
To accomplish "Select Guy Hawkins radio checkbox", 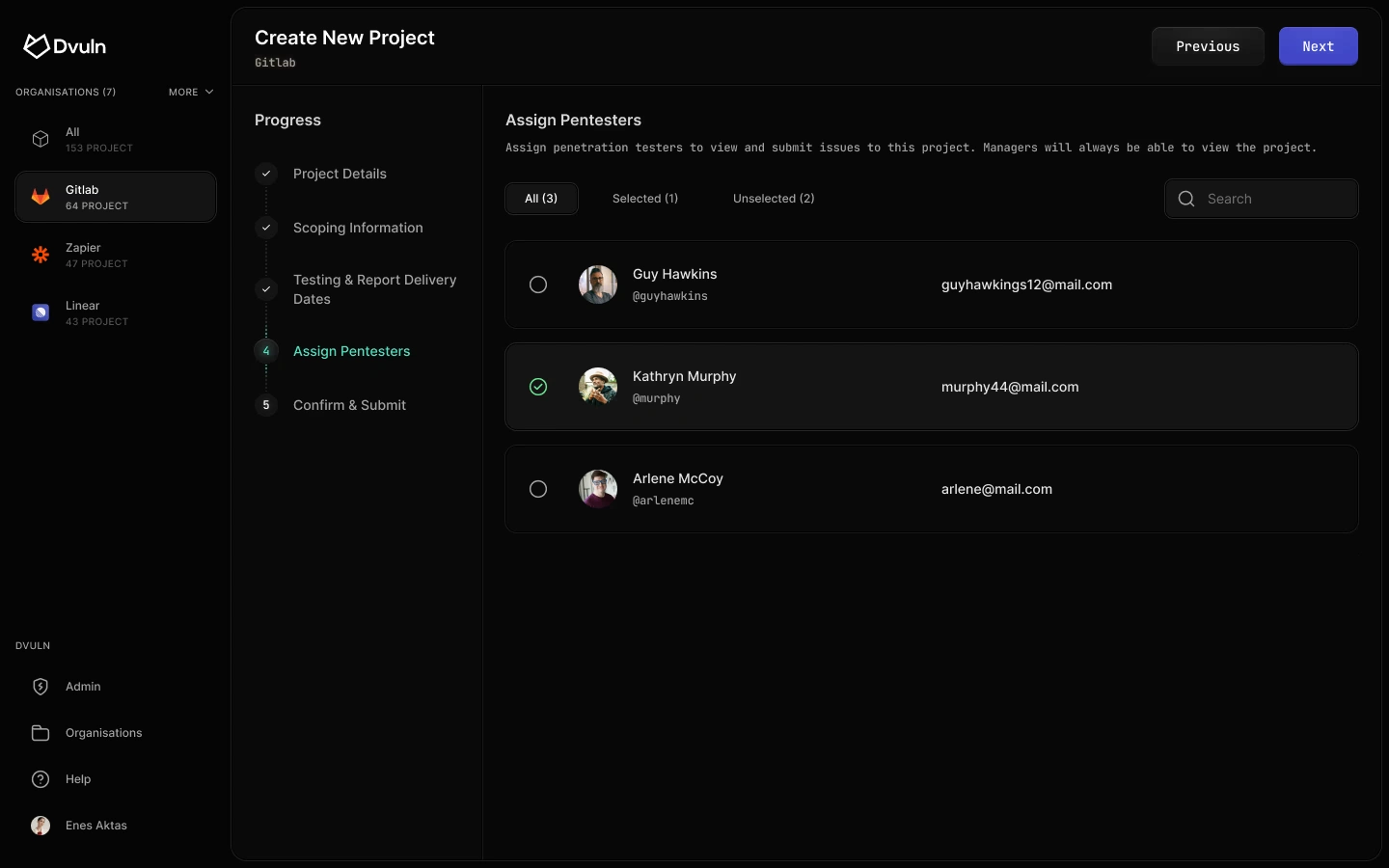I will [x=538, y=285].
